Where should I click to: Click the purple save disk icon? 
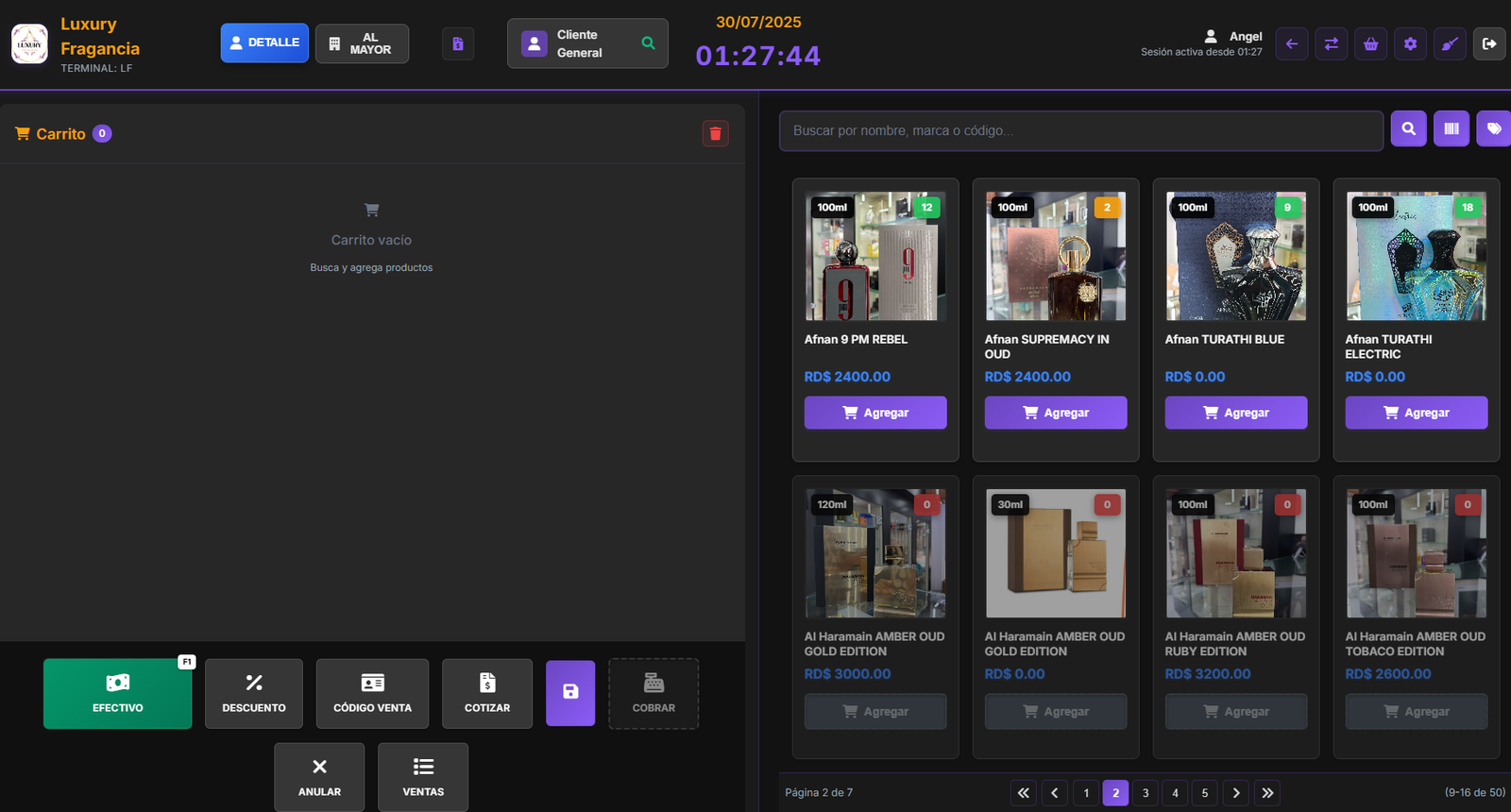[570, 693]
